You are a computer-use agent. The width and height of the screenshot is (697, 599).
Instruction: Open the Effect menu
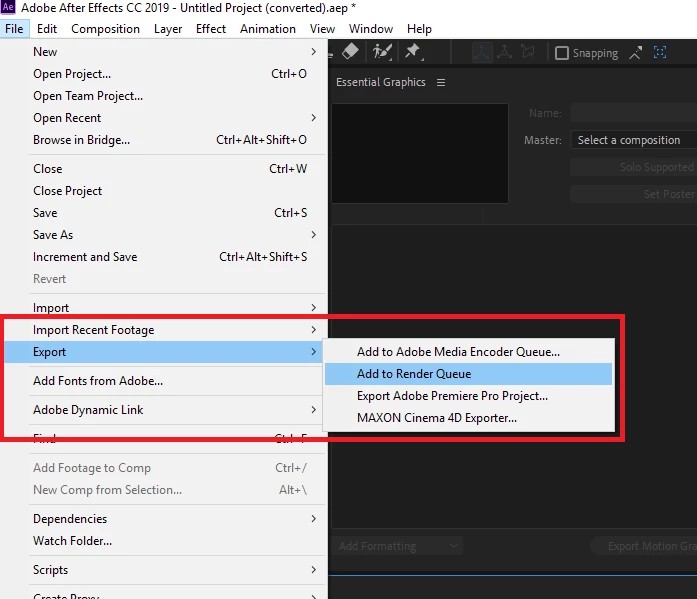click(211, 29)
